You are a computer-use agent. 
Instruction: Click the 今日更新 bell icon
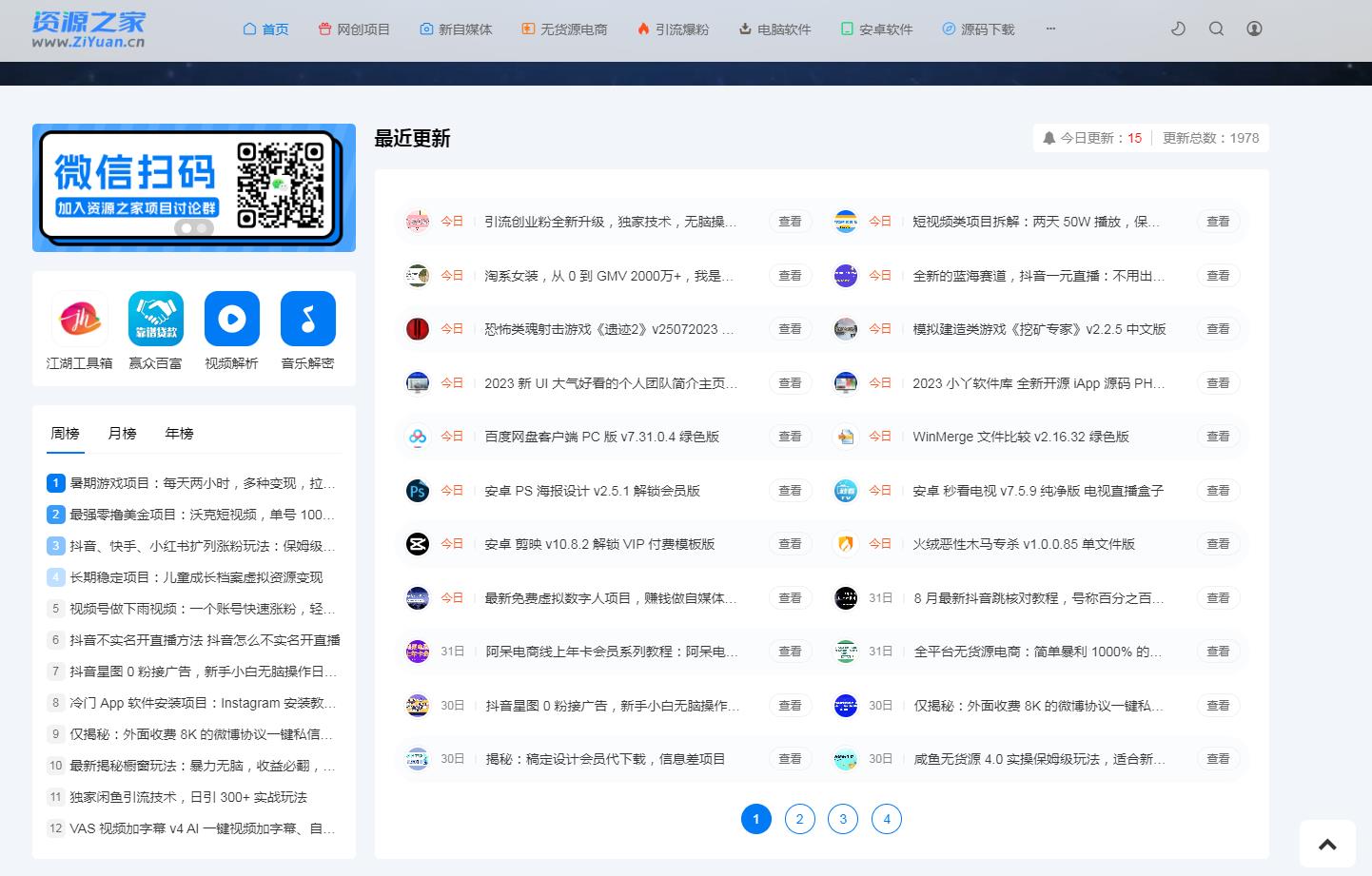(x=1049, y=138)
